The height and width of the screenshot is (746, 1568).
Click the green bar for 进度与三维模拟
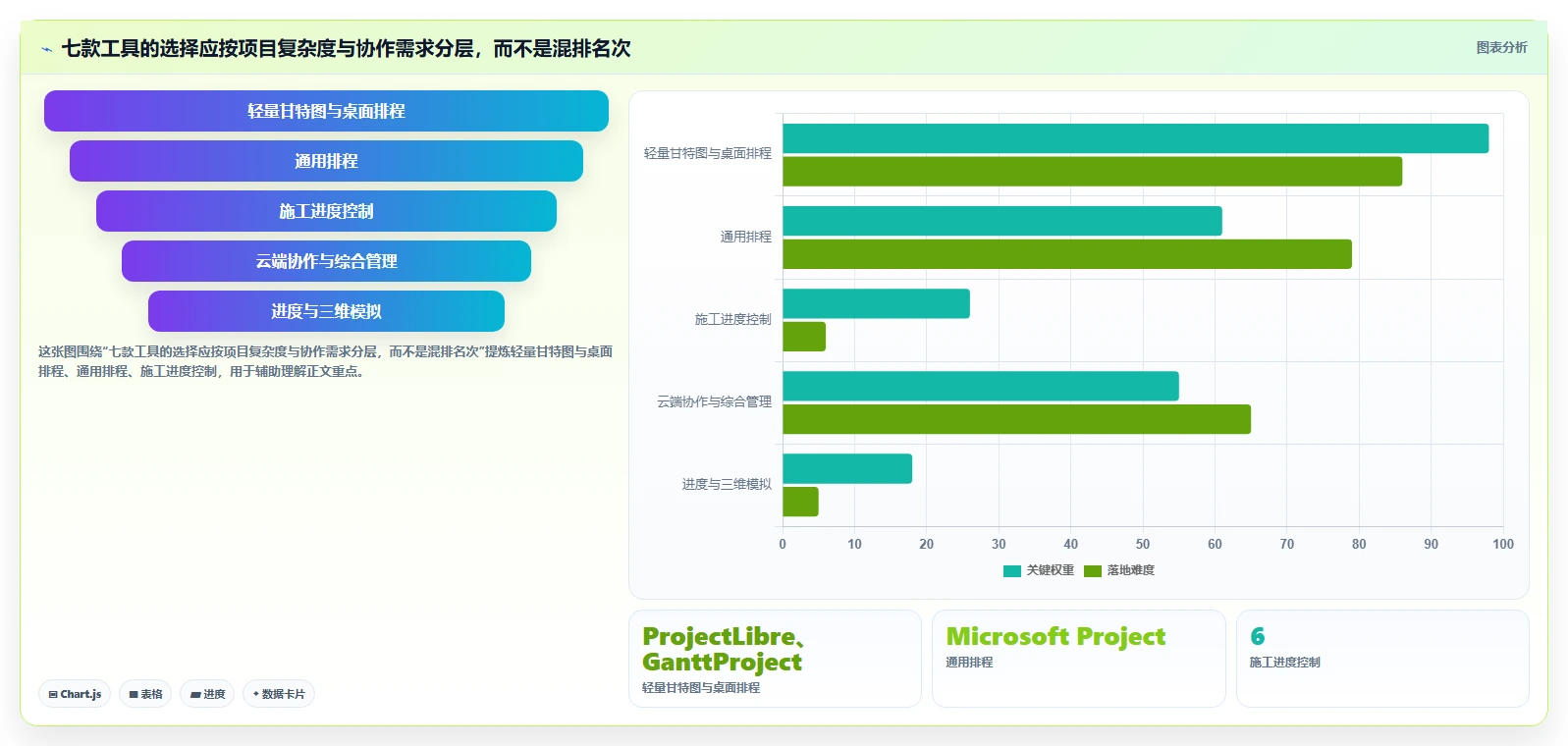[800, 502]
